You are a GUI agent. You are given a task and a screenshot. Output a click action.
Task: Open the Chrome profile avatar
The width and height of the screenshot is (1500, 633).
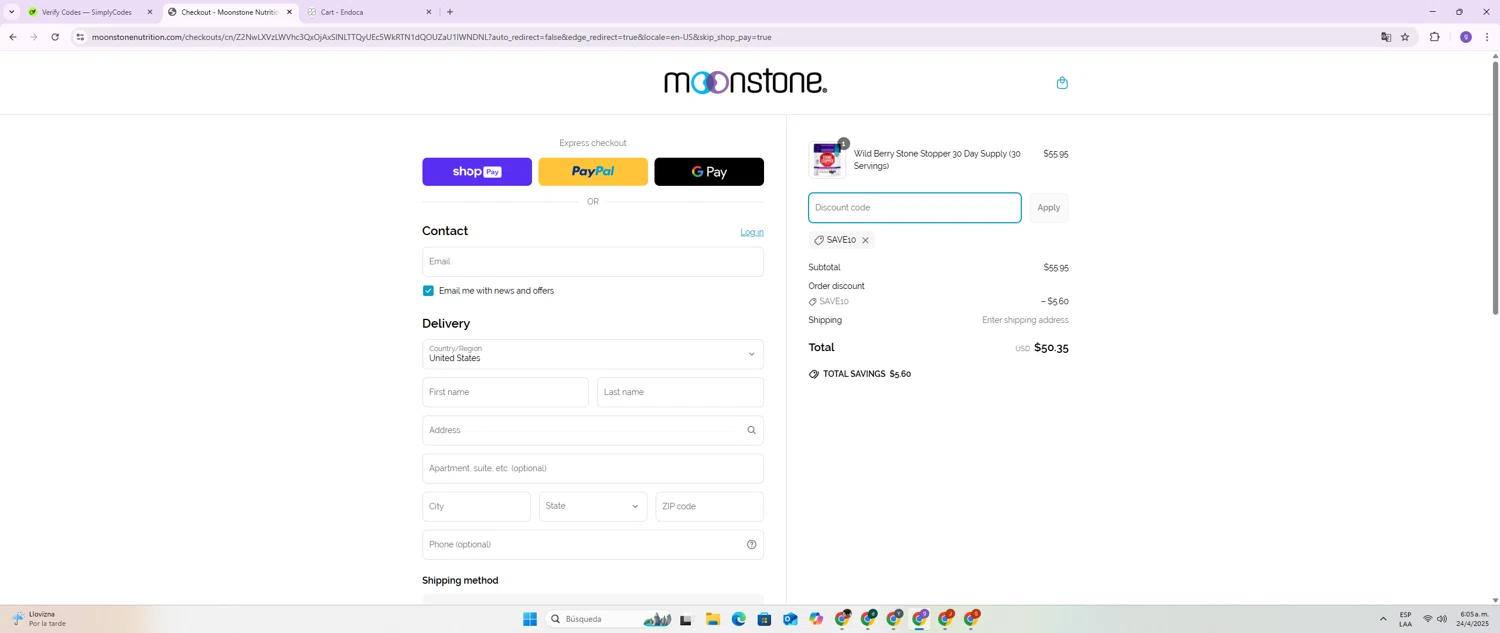1466,37
